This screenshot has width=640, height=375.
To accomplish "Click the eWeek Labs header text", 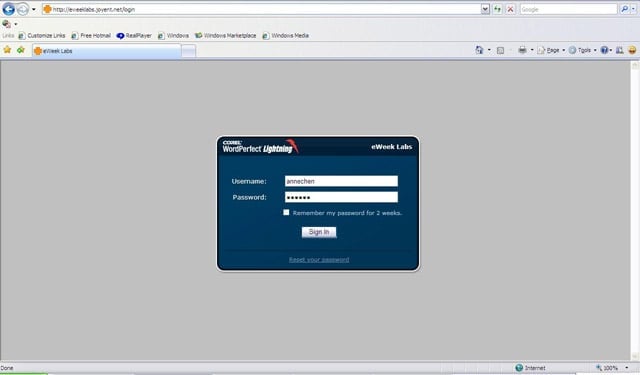I will 391,146.
